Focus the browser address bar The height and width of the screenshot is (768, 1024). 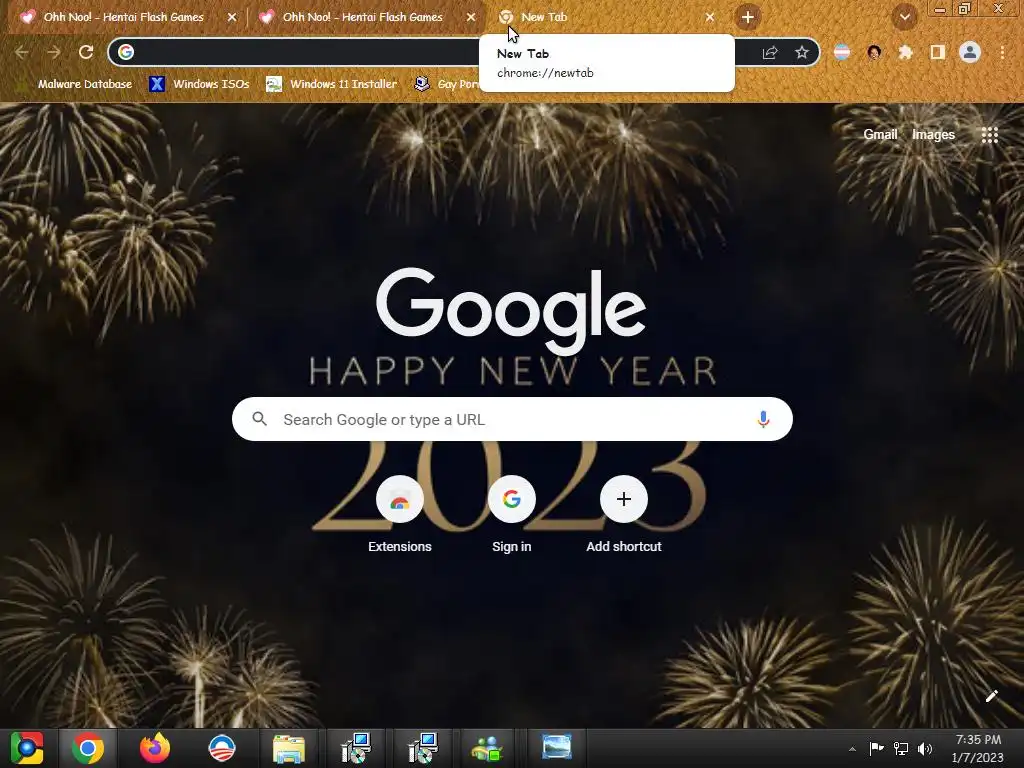[464, 52]
